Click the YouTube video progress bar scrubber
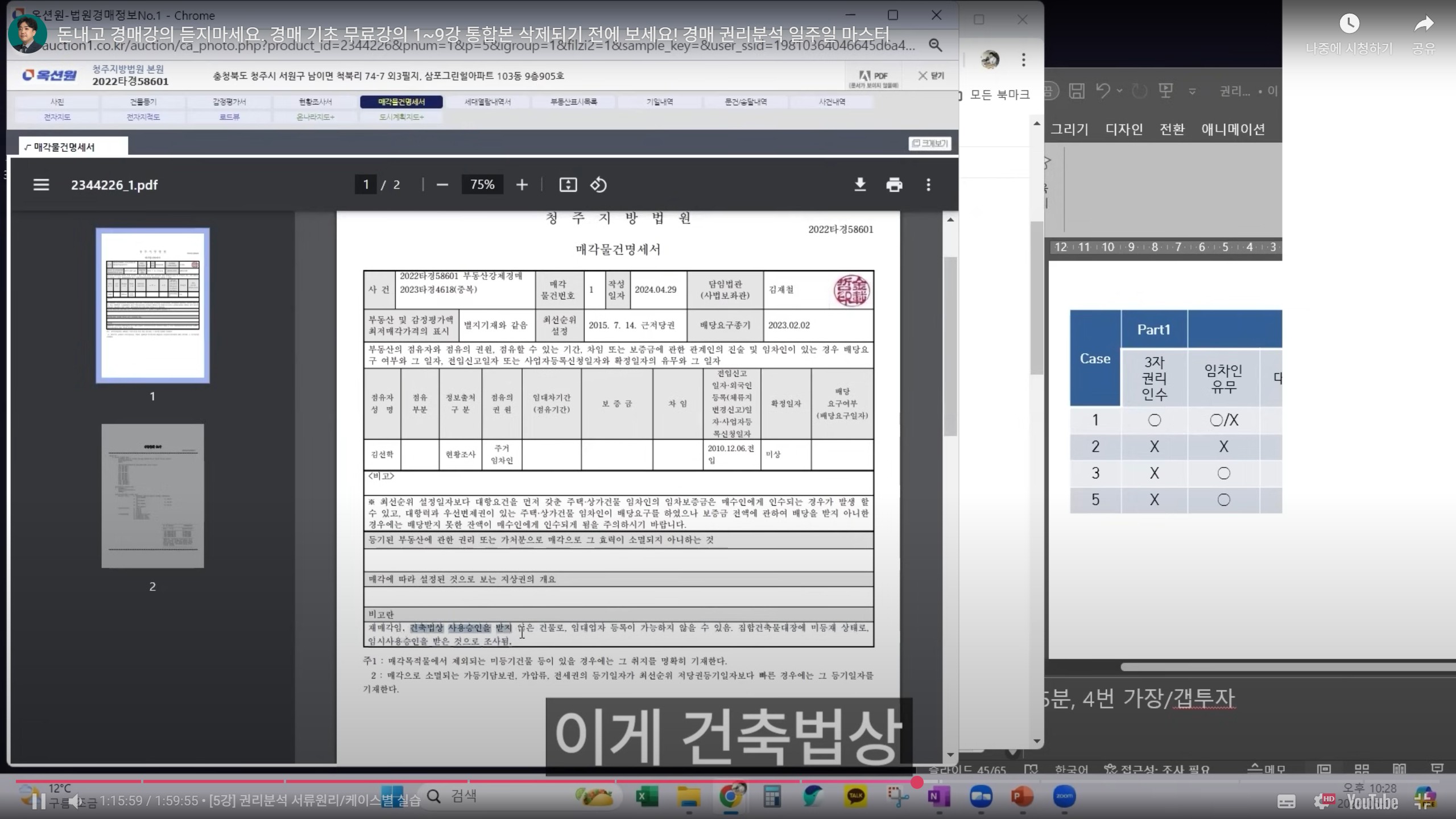This screenshot has height=819, width=1456. click(916, 783)
